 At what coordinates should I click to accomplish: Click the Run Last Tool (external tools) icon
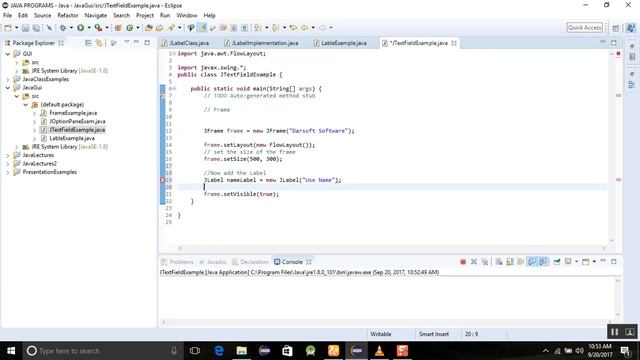(x=98, y=28)
